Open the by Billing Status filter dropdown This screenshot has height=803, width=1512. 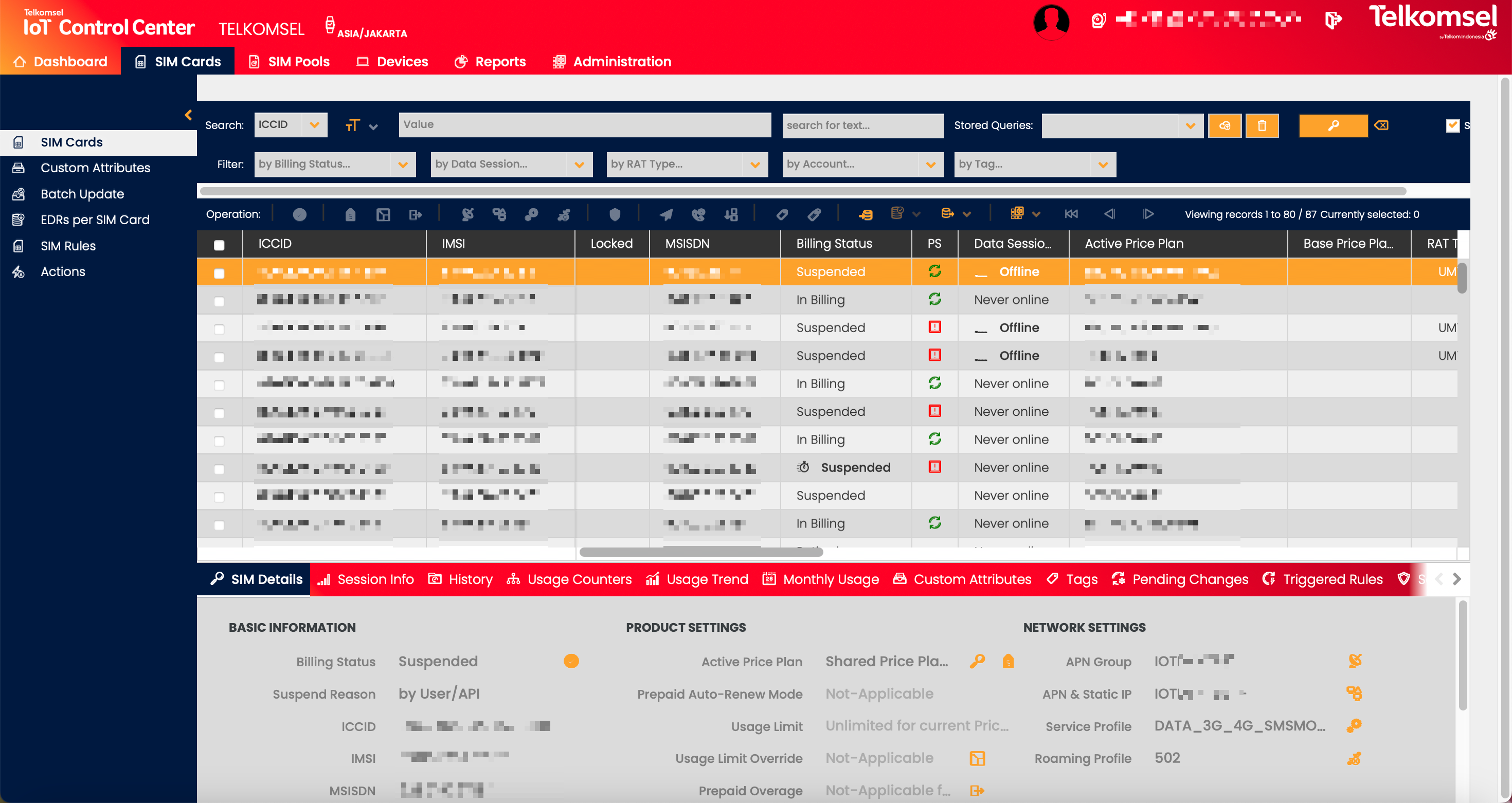click(403, 164)
